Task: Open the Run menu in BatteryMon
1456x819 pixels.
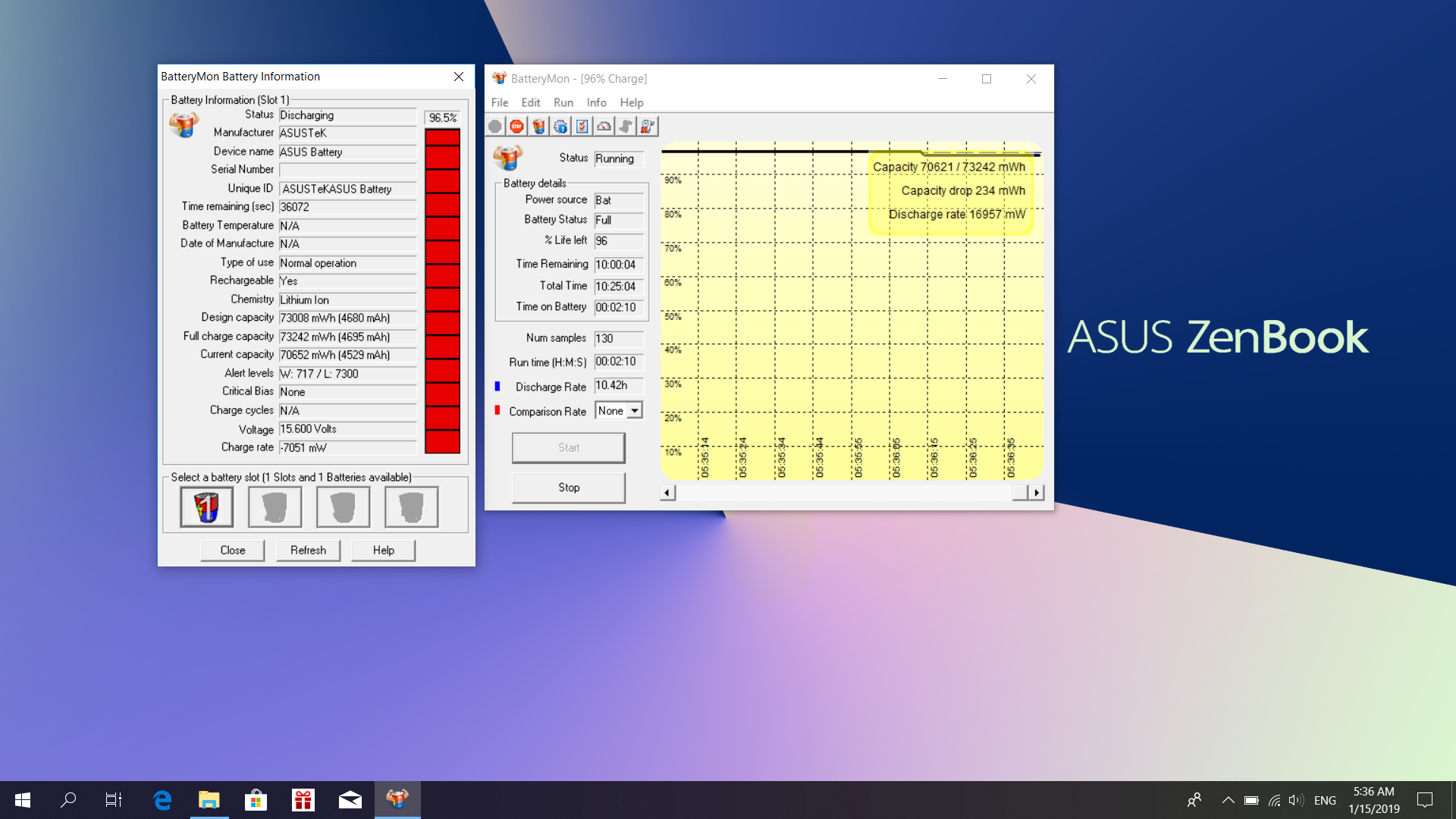Action: tap(563, 102)
